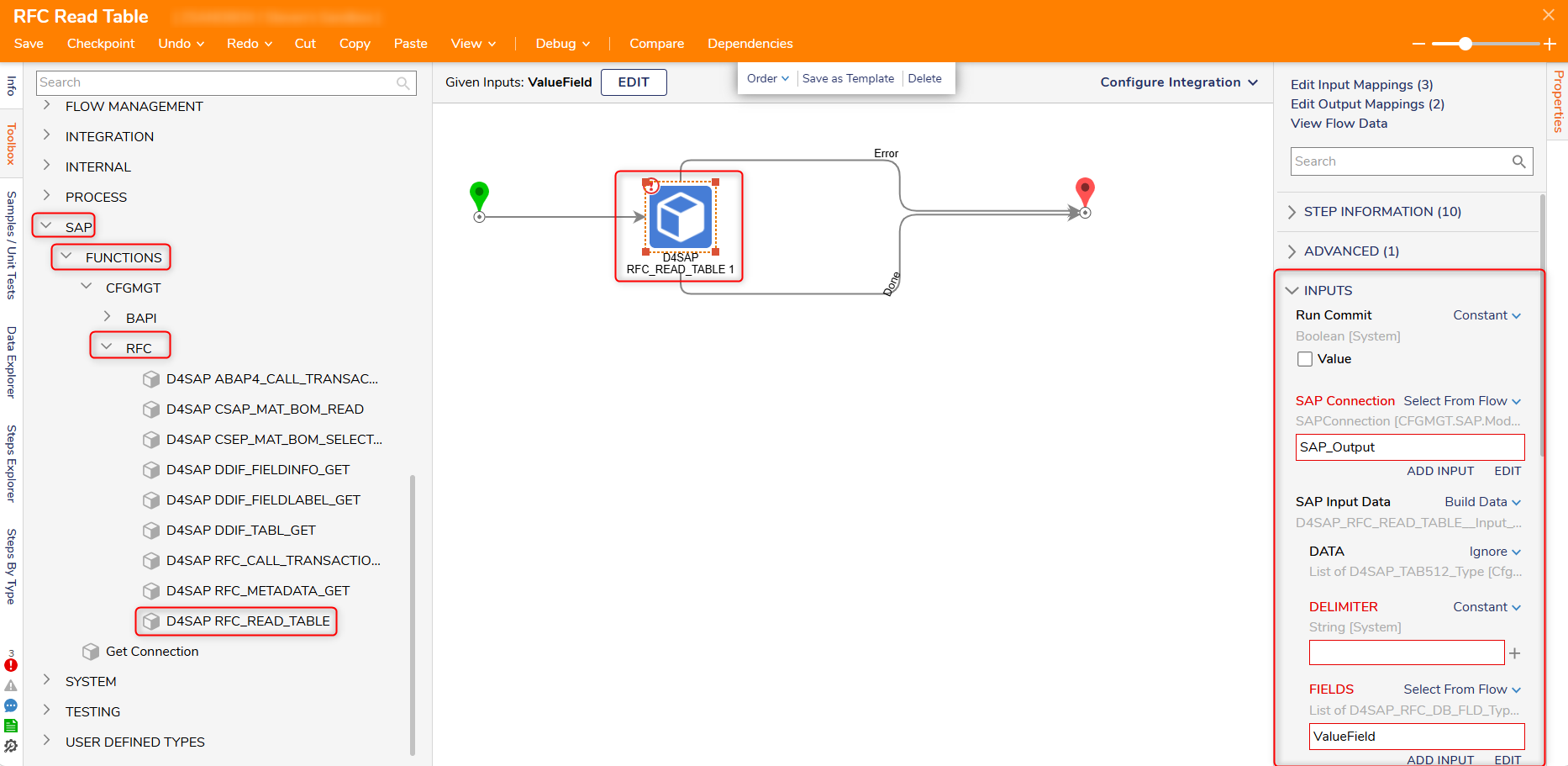Viewport: 1568px width, 766px height.
Task: Collapse the FUNCTIONS folder
Action: click(x=66, y=256)
